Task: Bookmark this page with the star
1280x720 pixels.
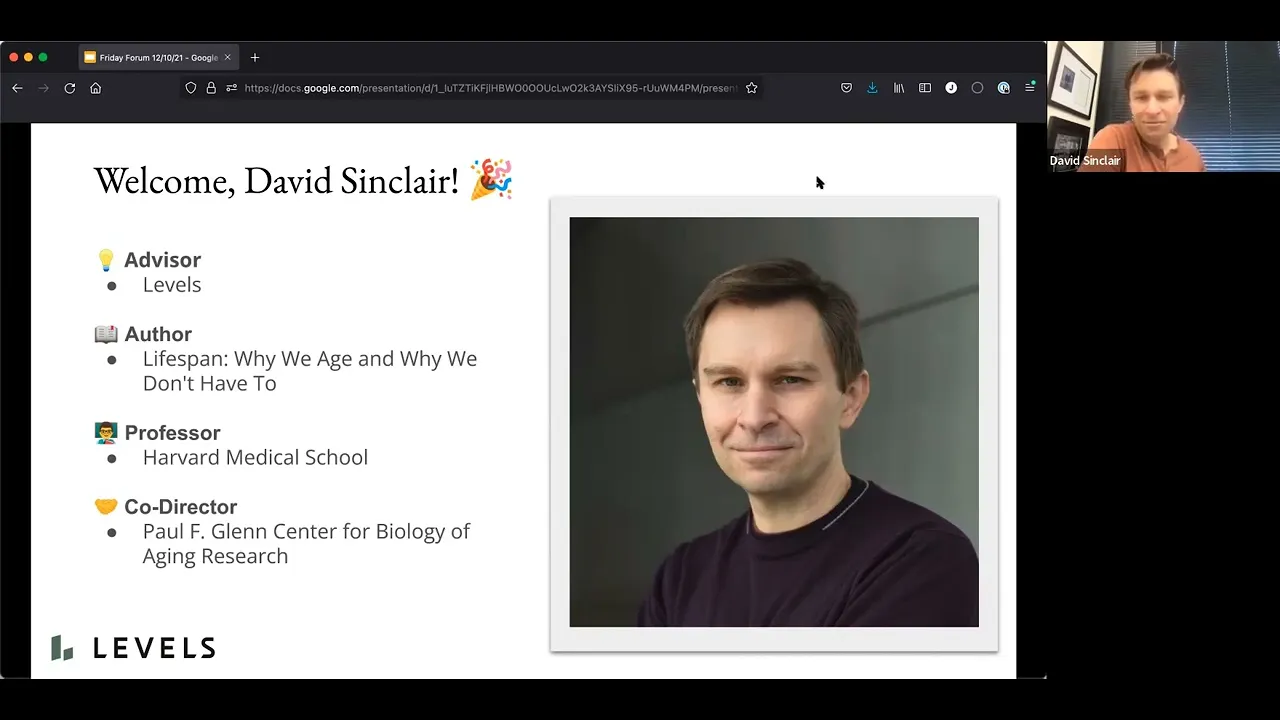Action: 751,88
